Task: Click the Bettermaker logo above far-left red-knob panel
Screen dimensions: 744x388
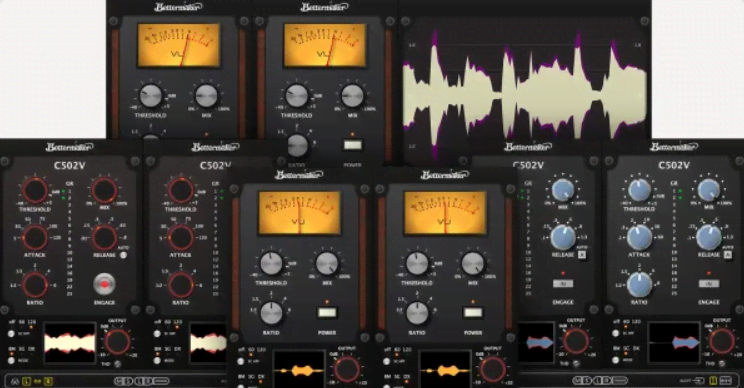Action: (69, 147)
